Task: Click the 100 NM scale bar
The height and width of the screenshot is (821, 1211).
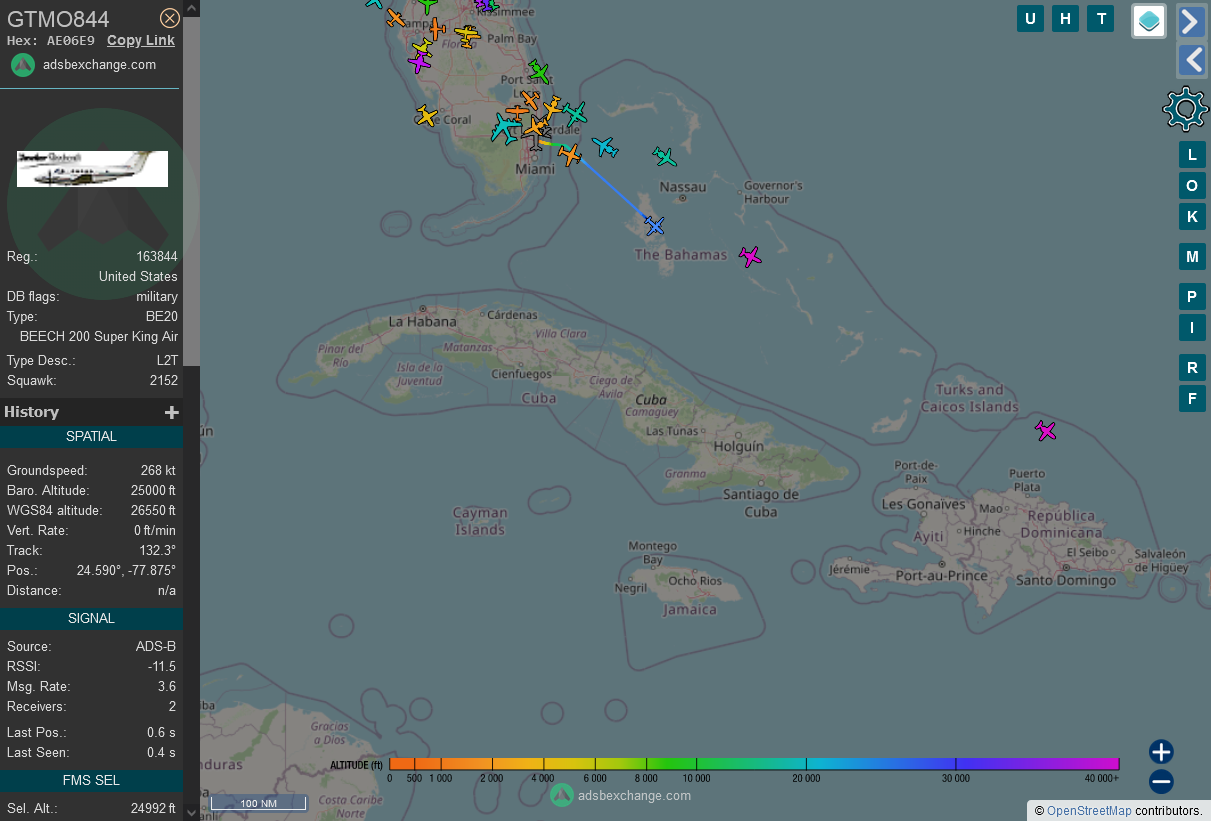Action: coord(258,803)
